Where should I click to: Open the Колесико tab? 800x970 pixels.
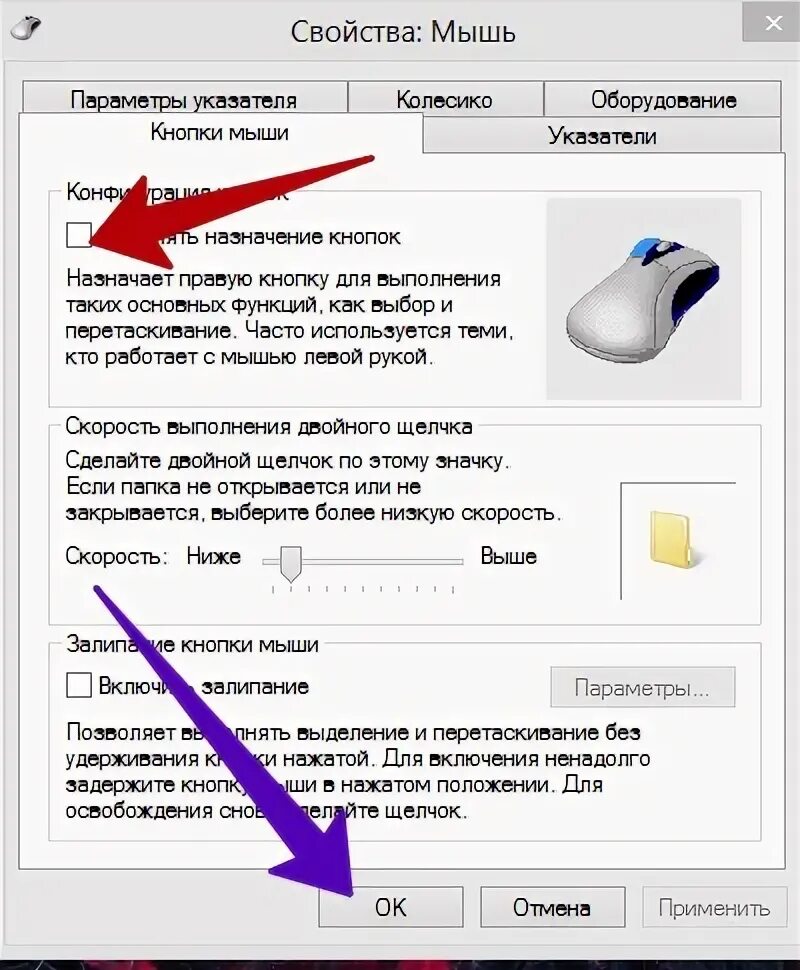pyautogui.click(x=445, y=99)
